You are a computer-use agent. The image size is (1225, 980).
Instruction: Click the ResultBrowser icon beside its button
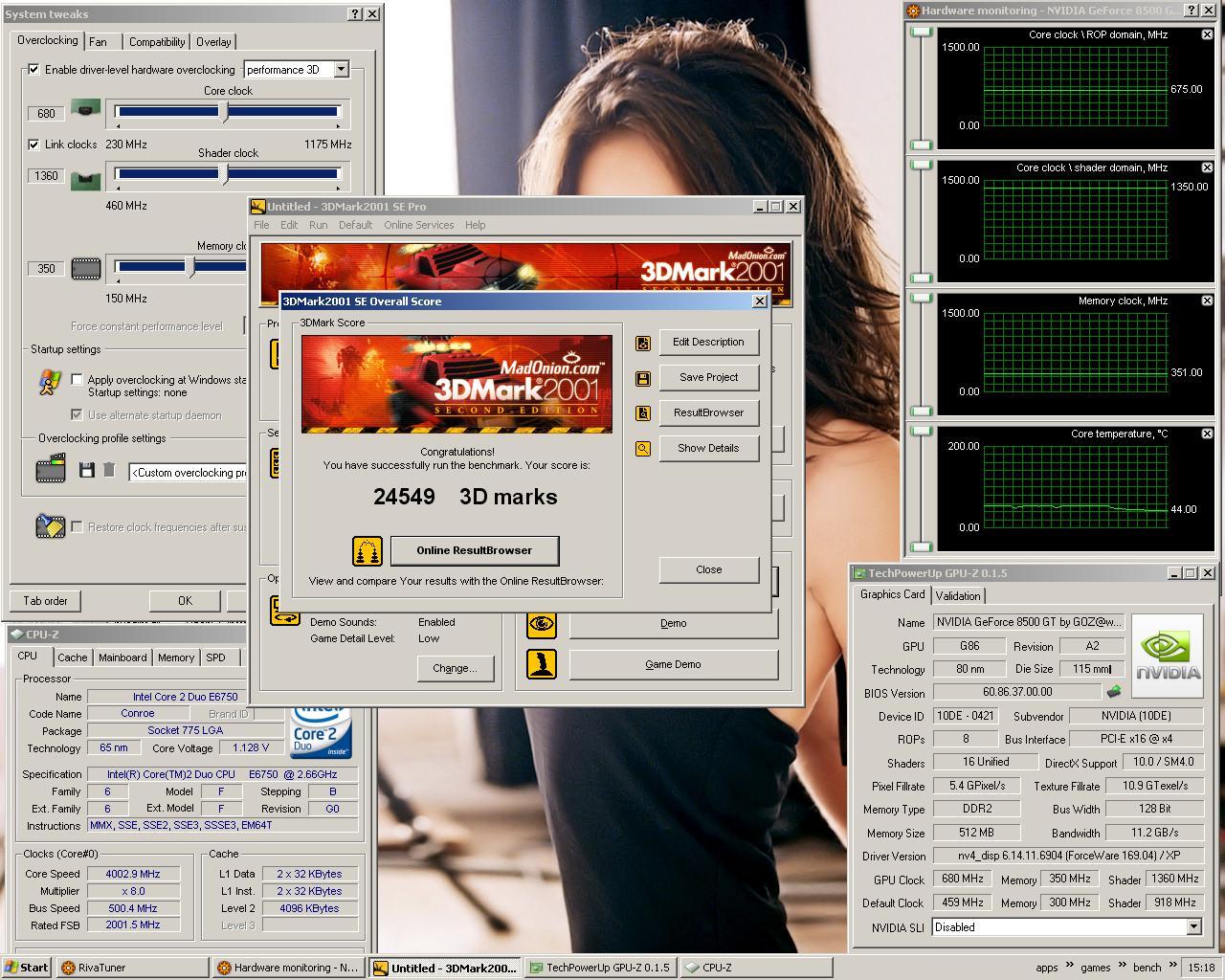[x=643, y=413]
